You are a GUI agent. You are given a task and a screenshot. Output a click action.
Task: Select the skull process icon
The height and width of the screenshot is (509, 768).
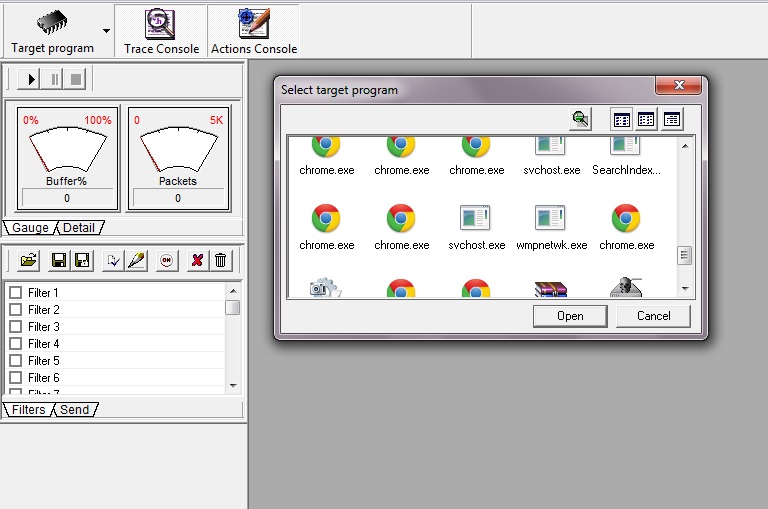pos(626,288)
